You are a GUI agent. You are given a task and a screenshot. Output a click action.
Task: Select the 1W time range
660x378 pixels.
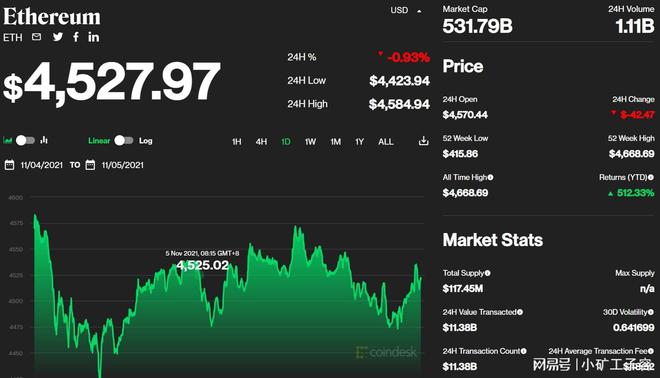tap(310, 142)
